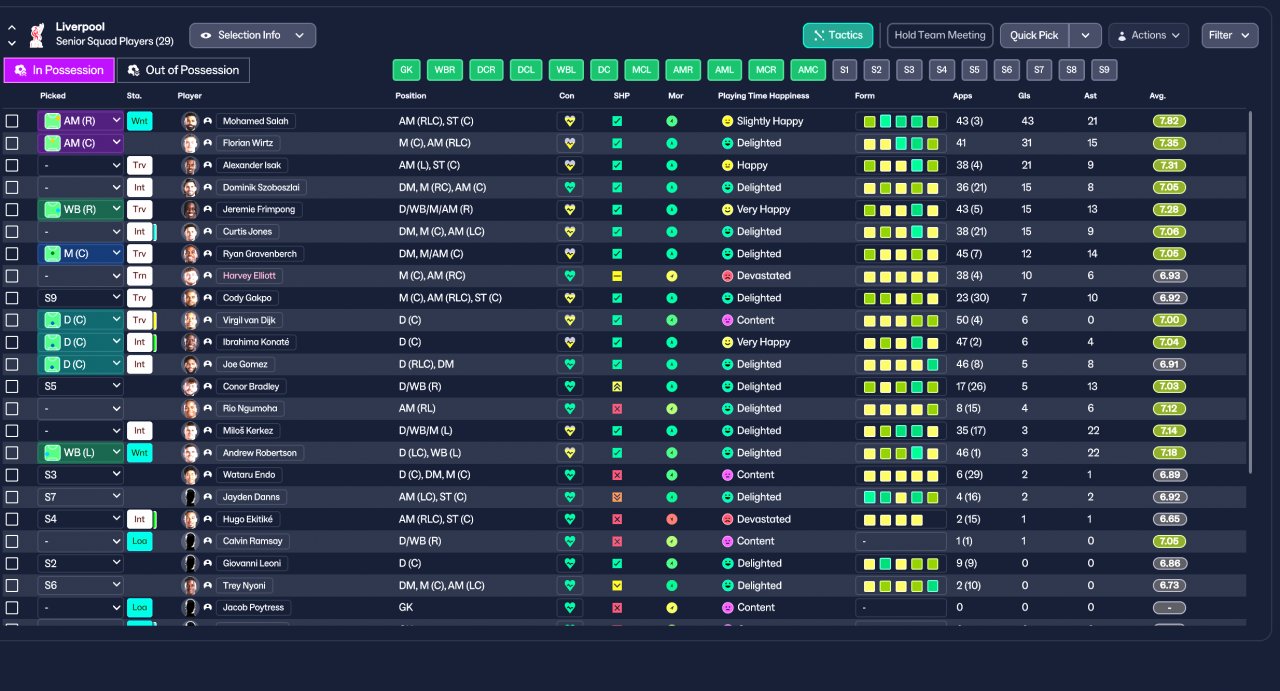1280x691 pixels.
Task: Open Alexander Isak's picked position dropdown
Action: point(81,165)
